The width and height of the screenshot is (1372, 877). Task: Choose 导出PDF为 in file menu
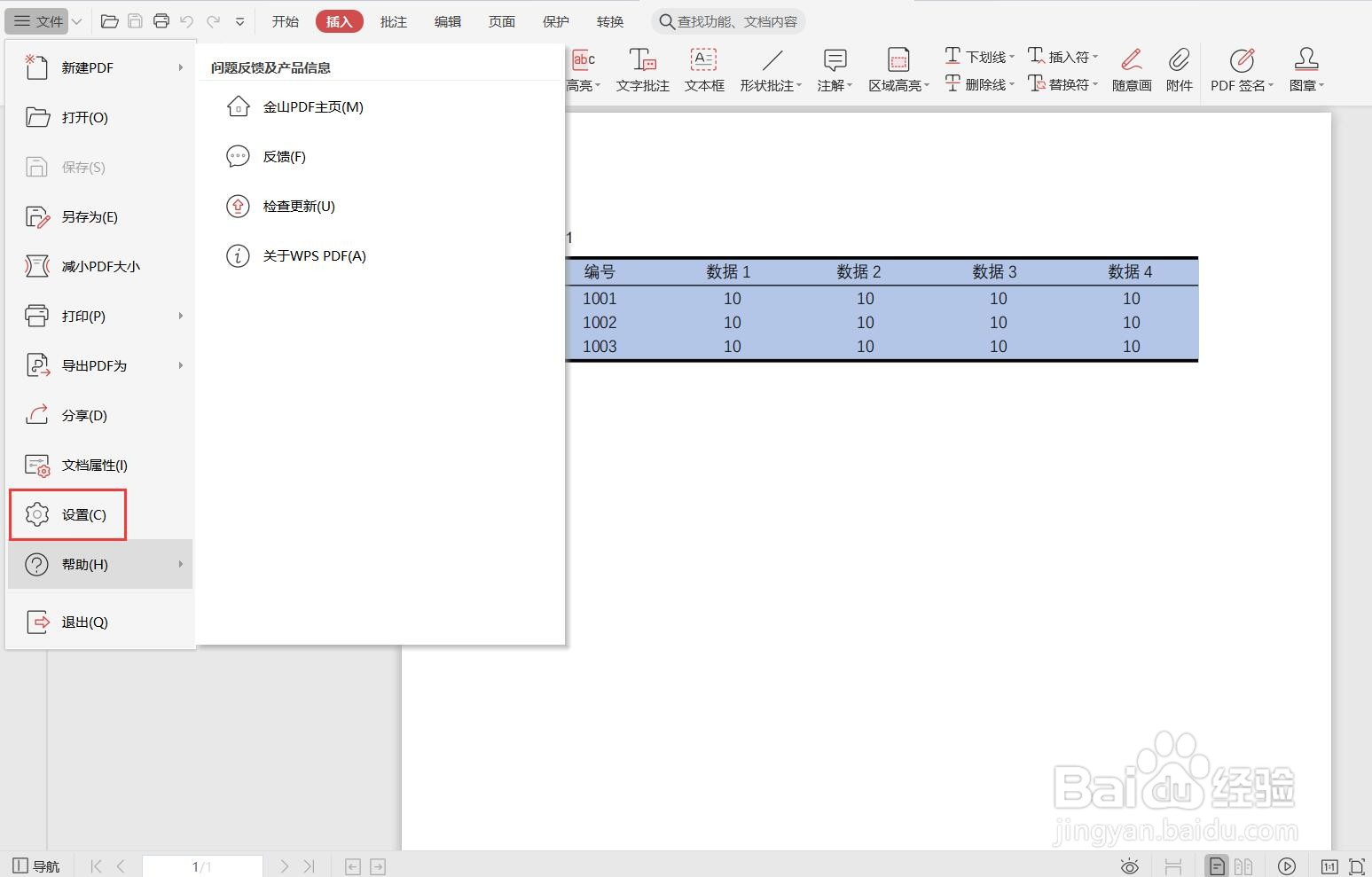pyautogui.click(x=100, y=365)
